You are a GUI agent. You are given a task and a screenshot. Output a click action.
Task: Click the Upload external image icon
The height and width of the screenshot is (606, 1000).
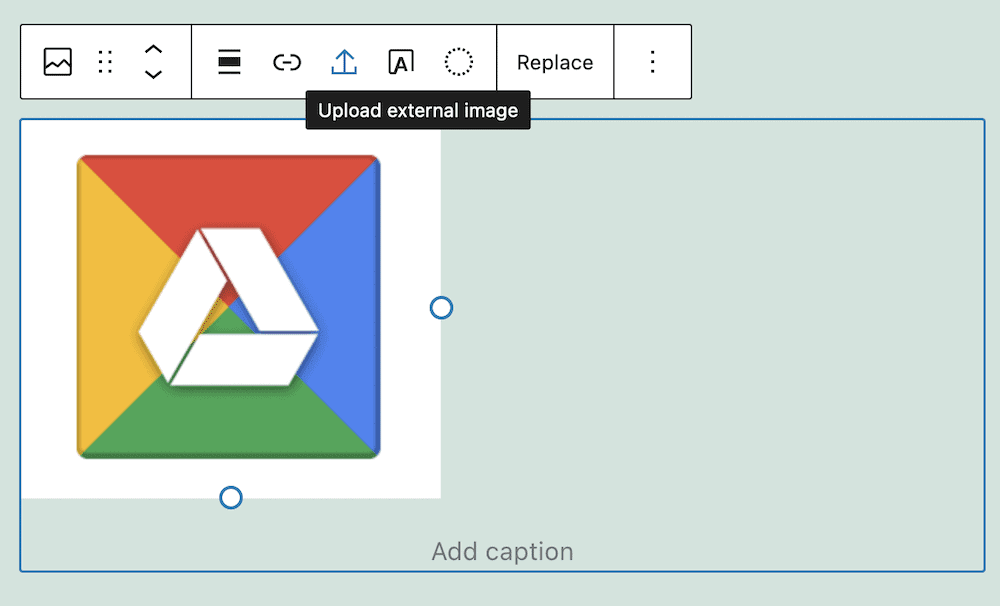coord(344,62)
